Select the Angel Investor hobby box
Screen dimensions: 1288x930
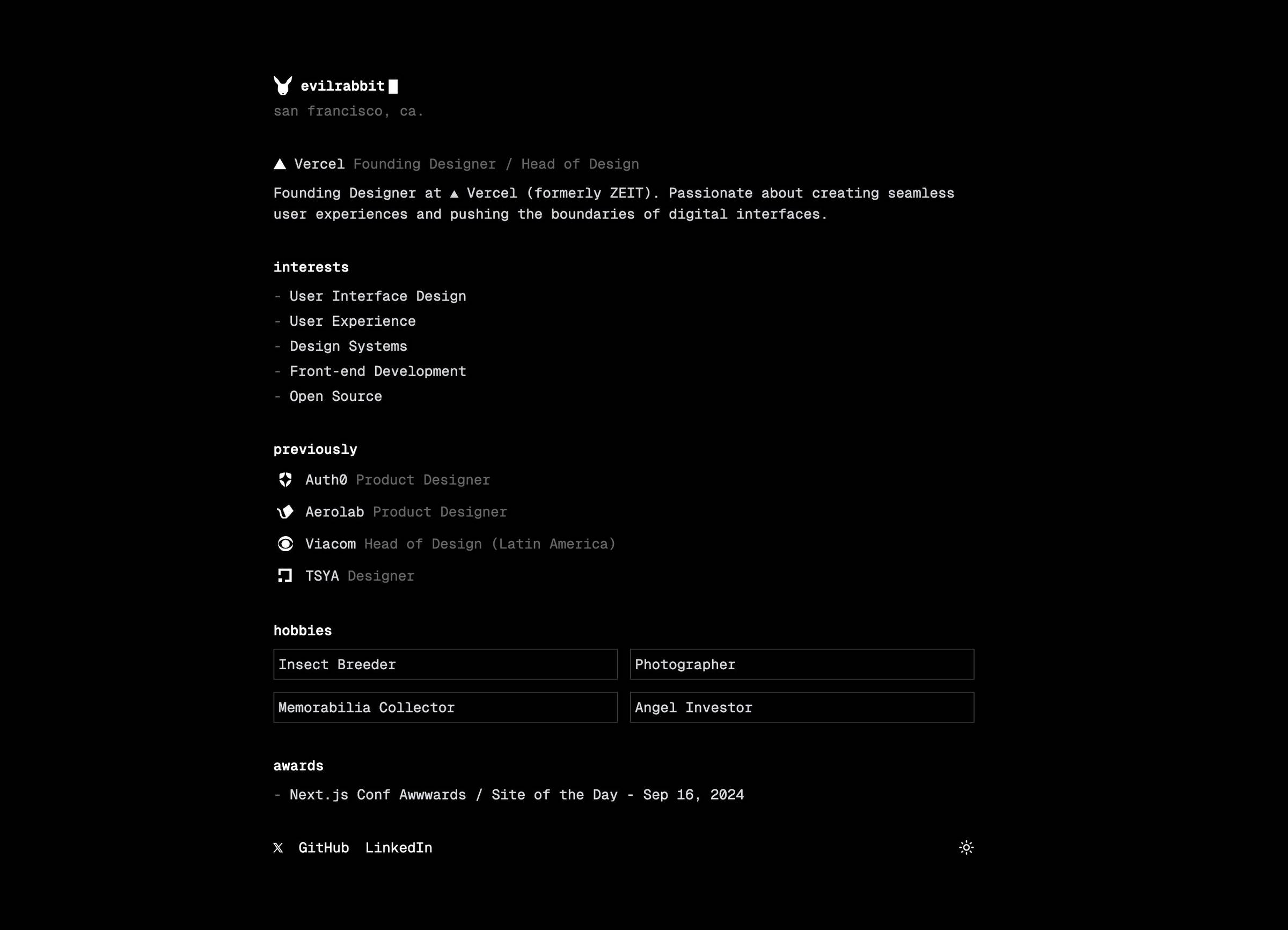point(802,707)
